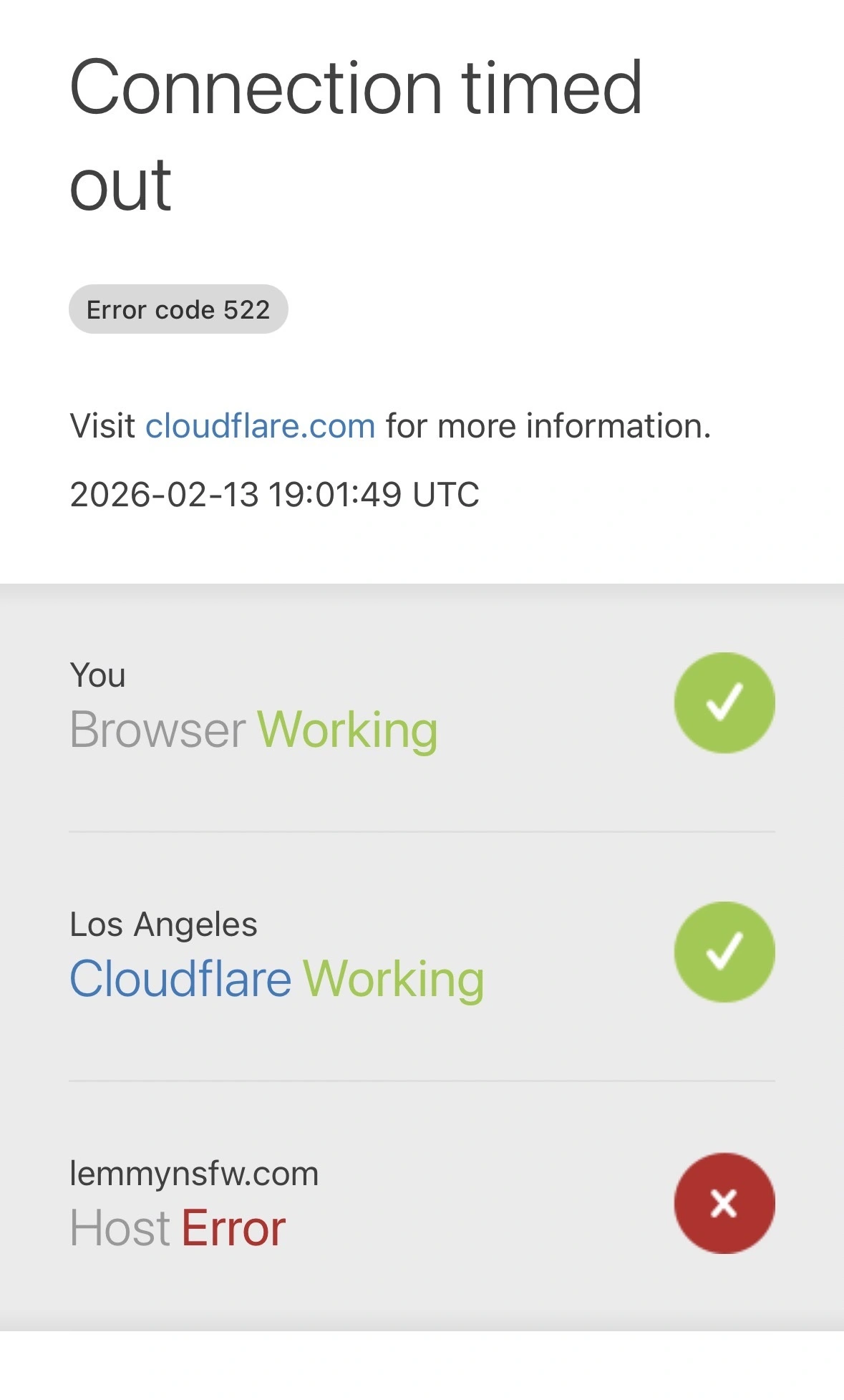Click the green checkmark beside Browser Working
Viewport: 844px width, 1400px height.
pyautogui.click(x=724, y=703)
